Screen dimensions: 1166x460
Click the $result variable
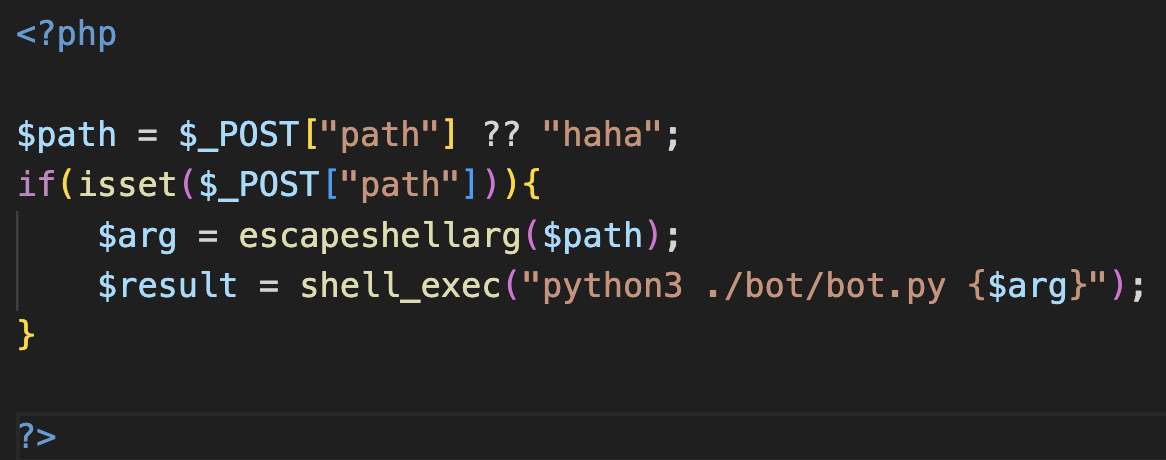(x=167, y=286)
